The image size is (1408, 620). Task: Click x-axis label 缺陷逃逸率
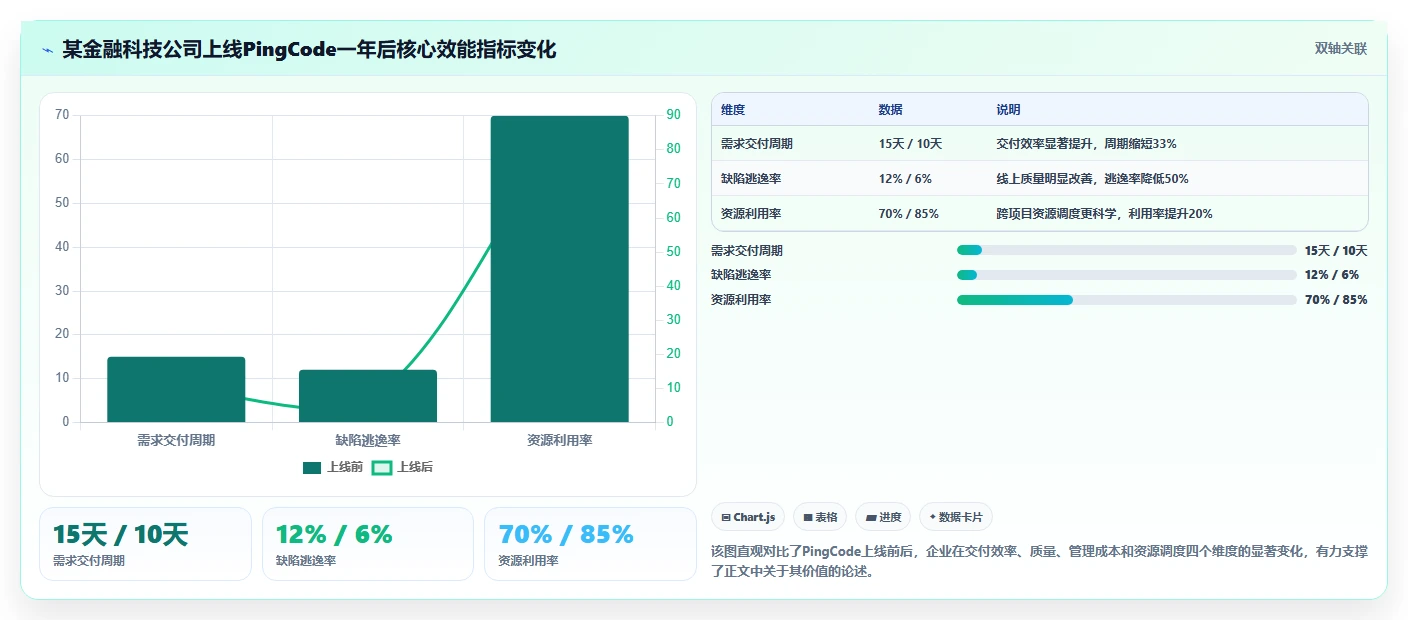pos(368,440)
